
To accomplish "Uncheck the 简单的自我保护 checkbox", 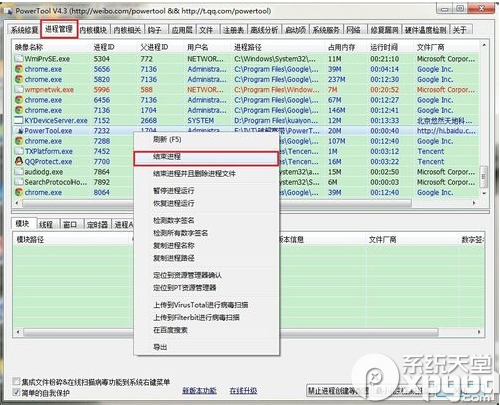I will click(x=16, y=392).
